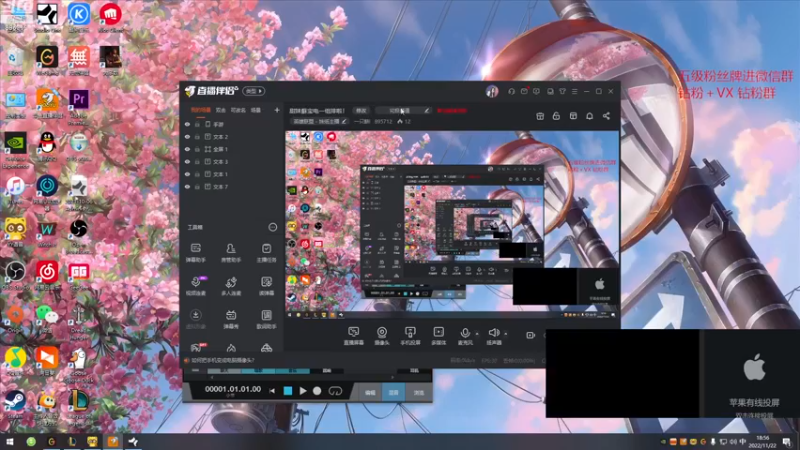
Task: Open the 浏览 tab in transport bar
Action: [419, 392]
